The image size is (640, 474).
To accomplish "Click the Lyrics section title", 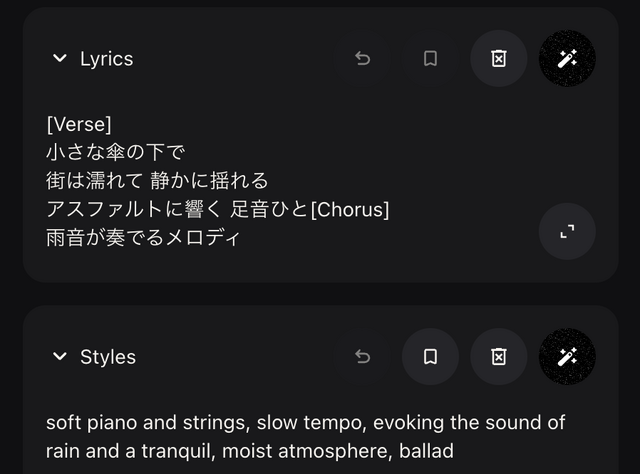I will 106,59.
